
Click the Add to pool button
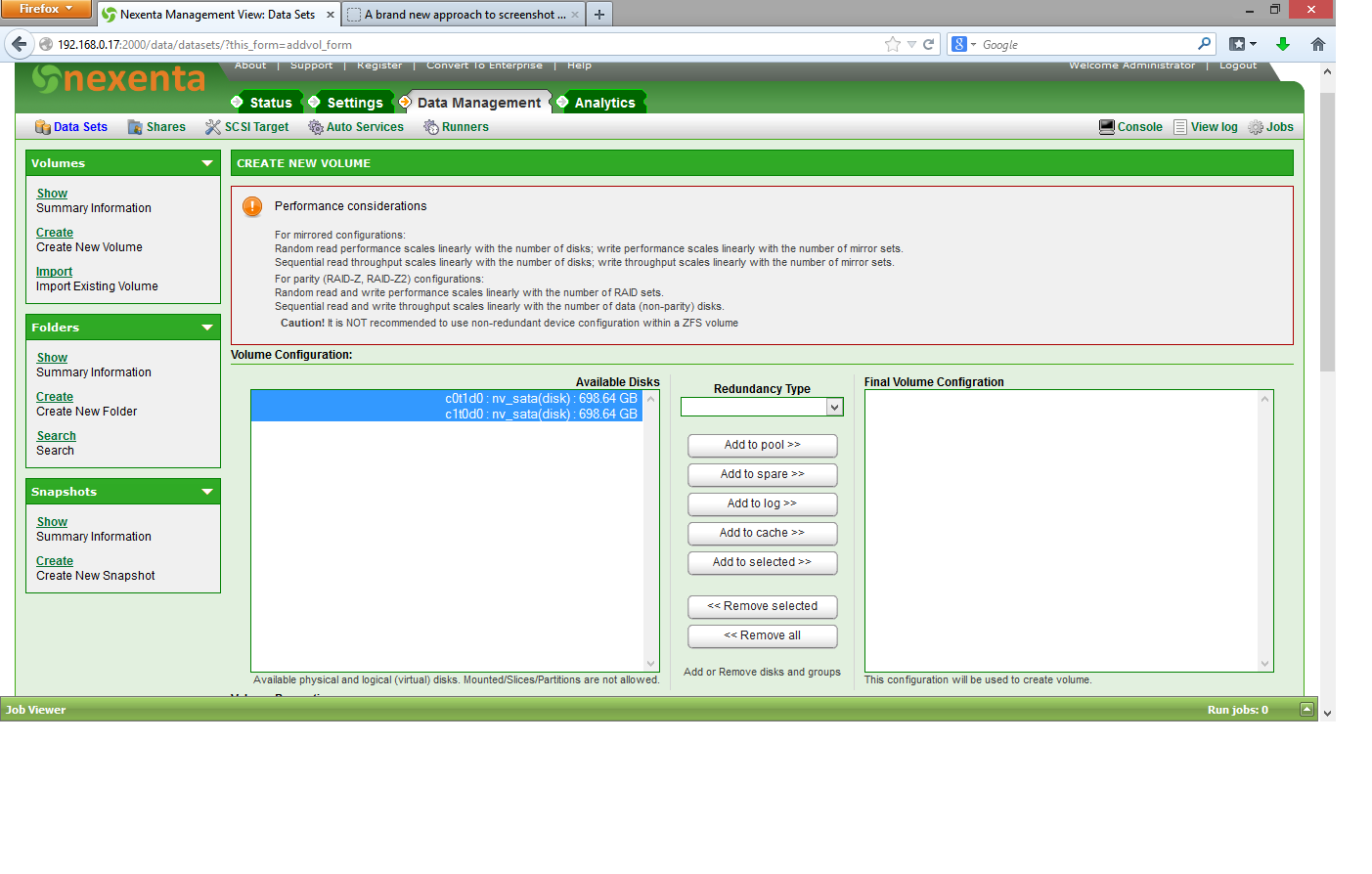tap(762, 446)
